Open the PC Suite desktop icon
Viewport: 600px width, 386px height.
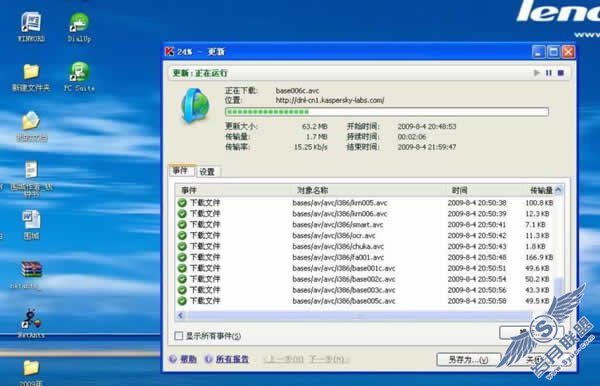point(79,76)
